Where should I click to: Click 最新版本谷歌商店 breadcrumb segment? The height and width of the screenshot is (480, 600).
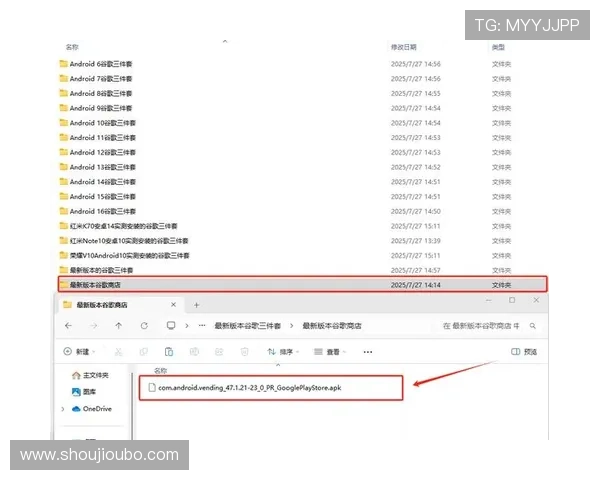(332, 326)
